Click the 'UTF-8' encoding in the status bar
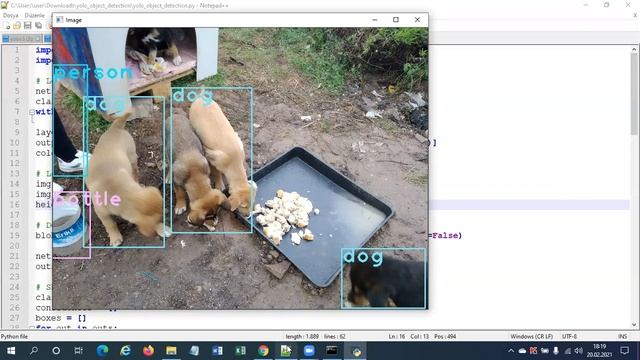The height and width of the screenshot is (360, 640). pos(569,336)
